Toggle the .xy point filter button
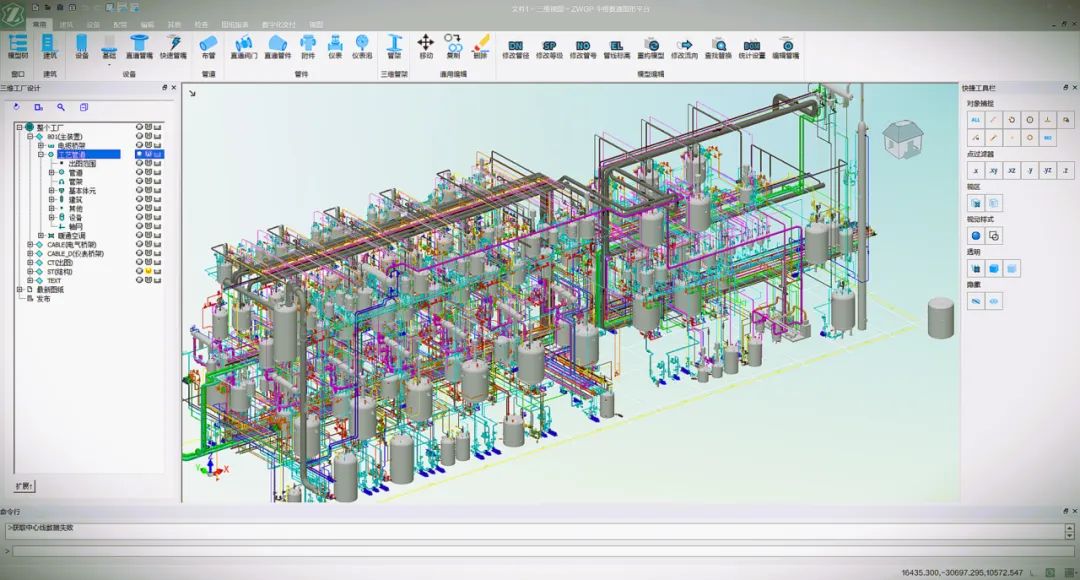The height and width of the screenshot is (580, 1080). [x=994, y=170]
